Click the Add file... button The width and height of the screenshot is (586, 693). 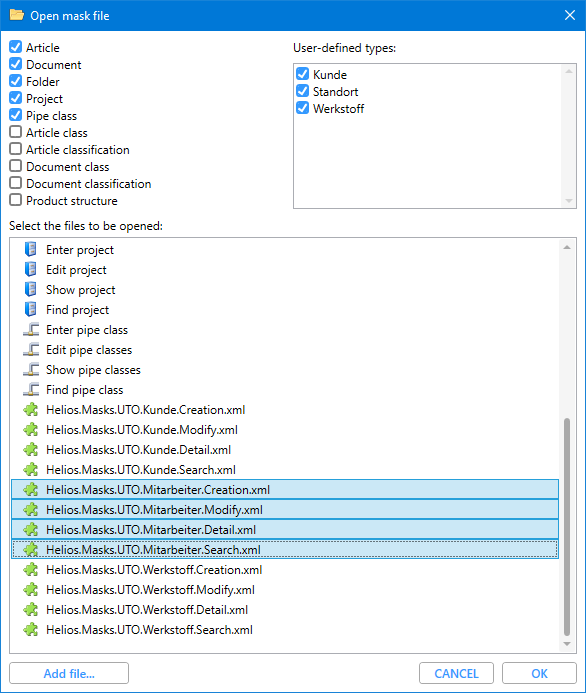69,673
